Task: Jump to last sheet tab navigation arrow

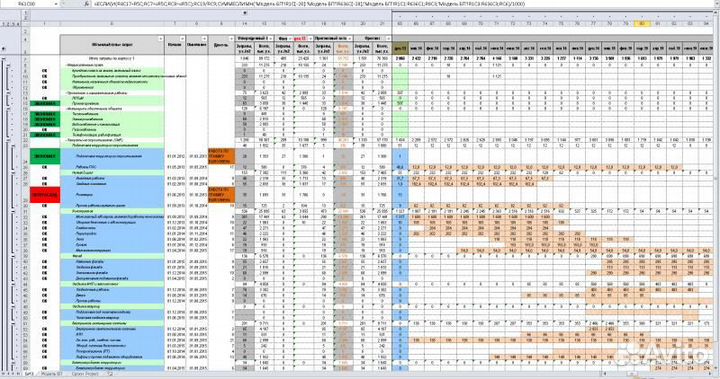Action: [18, 375]
